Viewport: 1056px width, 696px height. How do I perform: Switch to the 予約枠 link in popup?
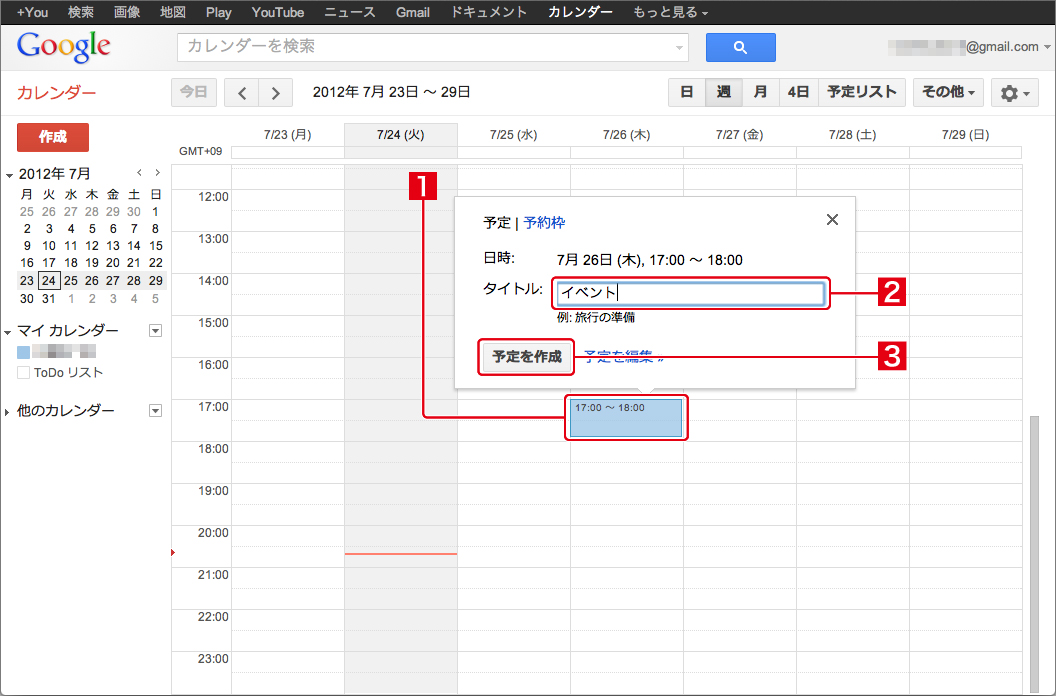(x=544, y=222)
